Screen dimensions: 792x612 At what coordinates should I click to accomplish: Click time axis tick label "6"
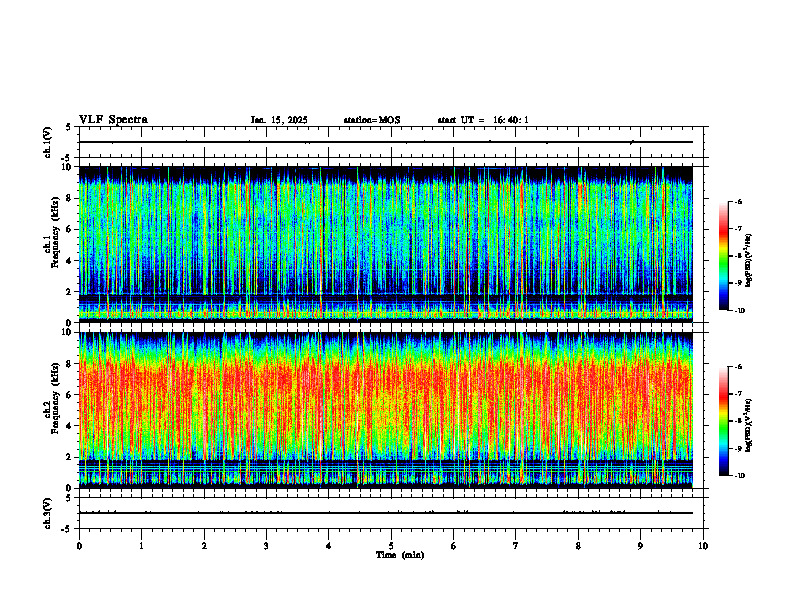[454, 546]
